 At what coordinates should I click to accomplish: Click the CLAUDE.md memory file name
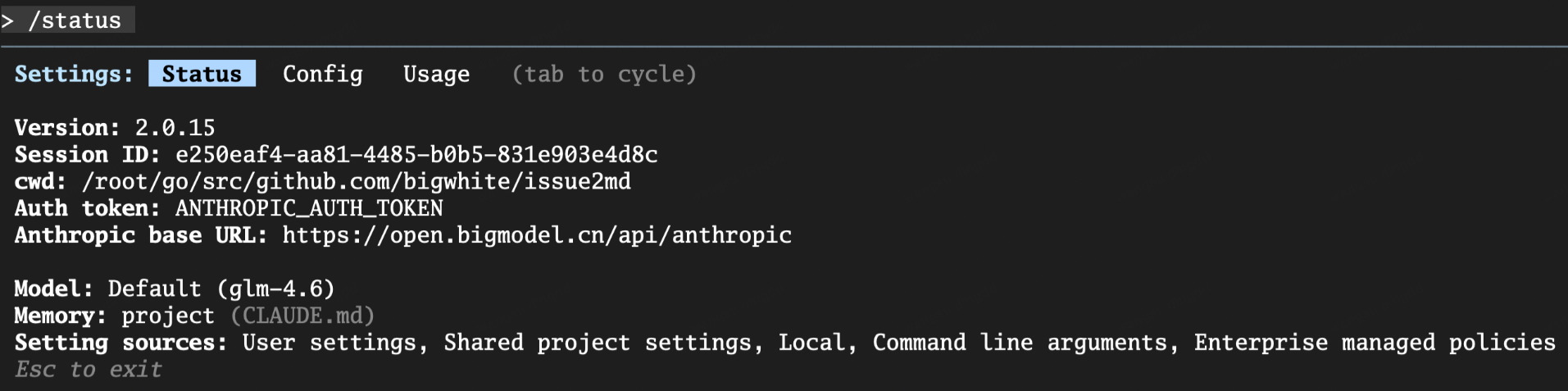(x=302, y=316)
